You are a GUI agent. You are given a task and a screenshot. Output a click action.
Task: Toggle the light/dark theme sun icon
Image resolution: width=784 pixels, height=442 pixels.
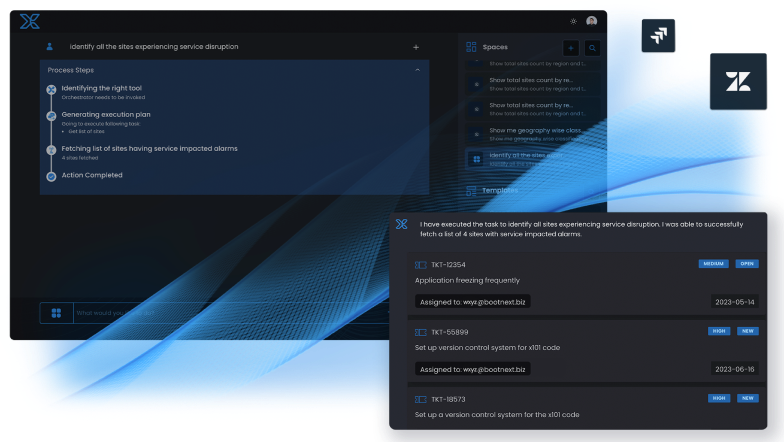[573, 21]
